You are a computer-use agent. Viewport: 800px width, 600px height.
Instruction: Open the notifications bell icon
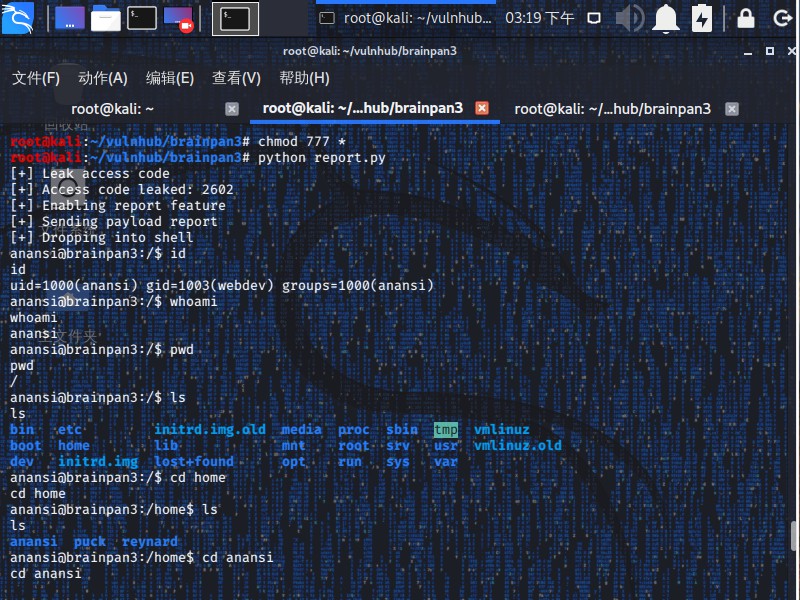pos(666,18)
